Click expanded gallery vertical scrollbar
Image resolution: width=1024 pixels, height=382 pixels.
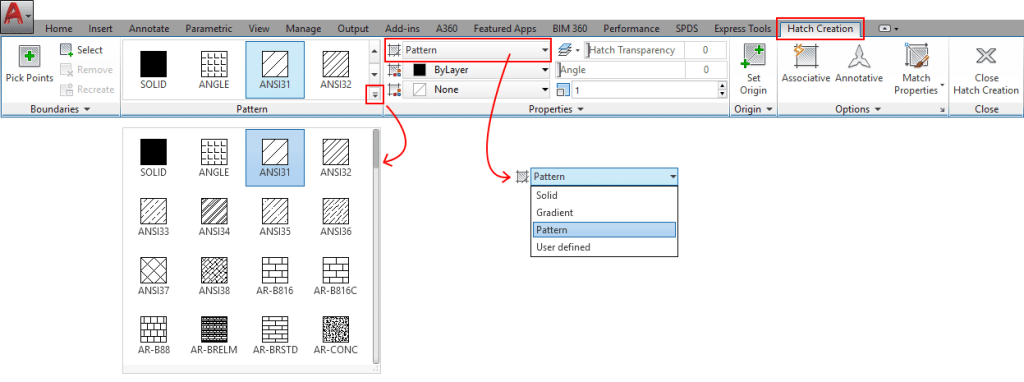click(x=376, y=150)
